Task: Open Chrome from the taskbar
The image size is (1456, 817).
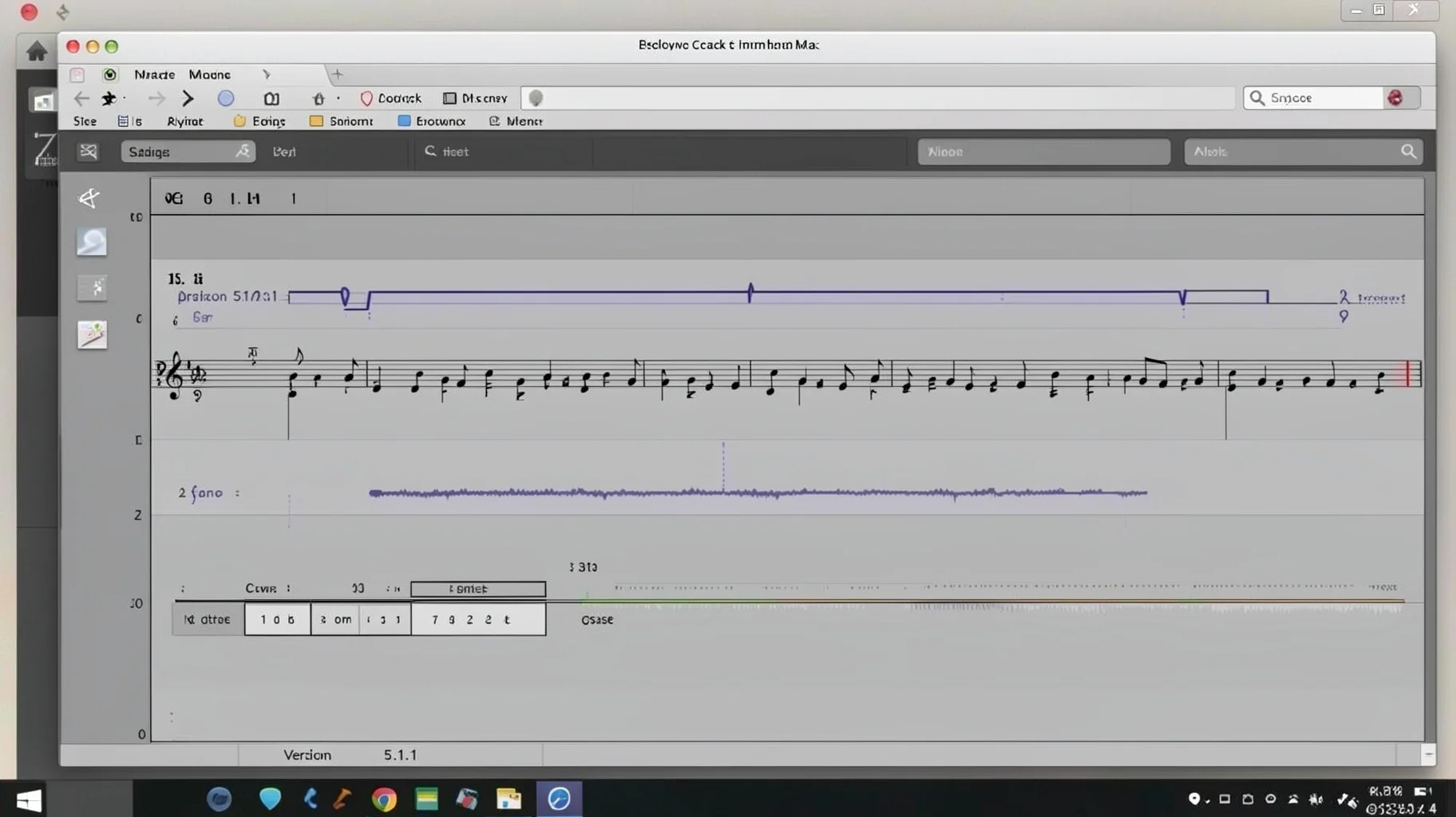Action: click(384, 799)
